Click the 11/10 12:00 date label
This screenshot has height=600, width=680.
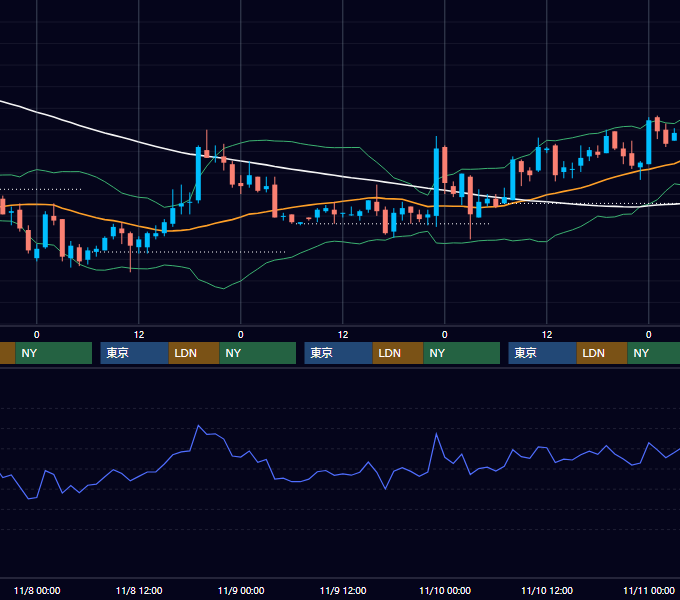547,590
